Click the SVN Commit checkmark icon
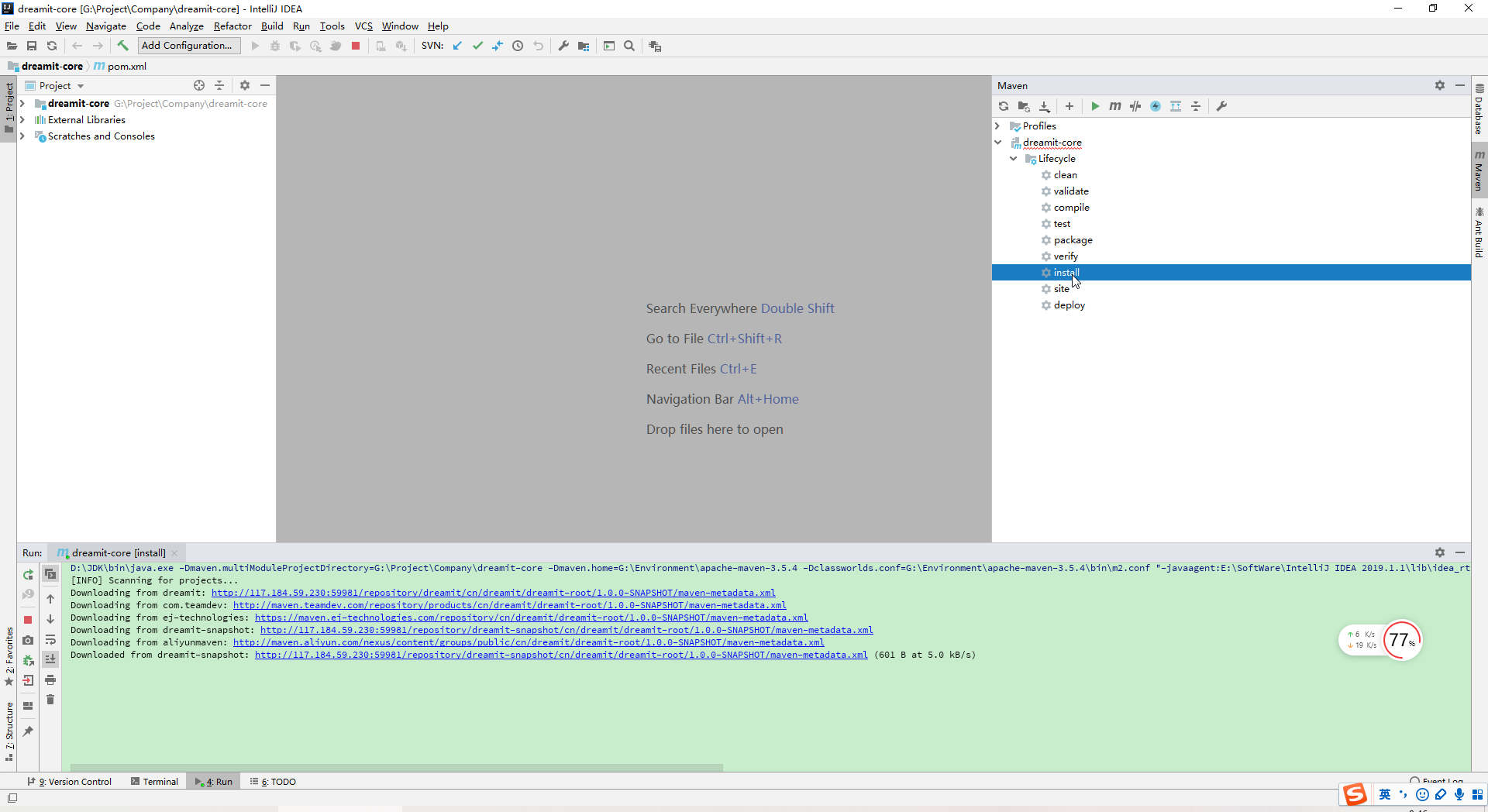1488x812 pixels. click(477, 46)
